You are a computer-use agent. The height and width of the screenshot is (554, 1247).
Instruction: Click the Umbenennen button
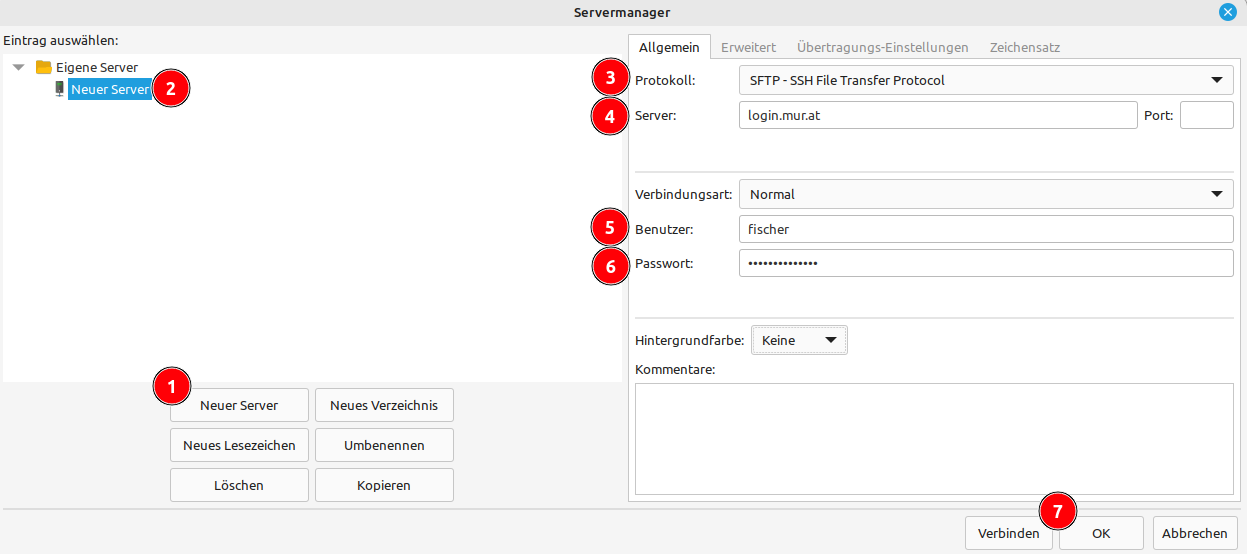pos(384,445)
